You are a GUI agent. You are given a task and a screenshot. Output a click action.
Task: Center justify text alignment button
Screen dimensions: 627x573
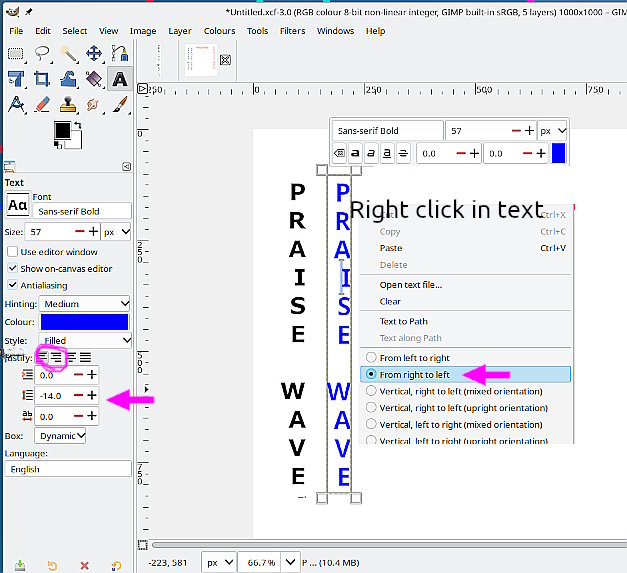click(71, 357)
